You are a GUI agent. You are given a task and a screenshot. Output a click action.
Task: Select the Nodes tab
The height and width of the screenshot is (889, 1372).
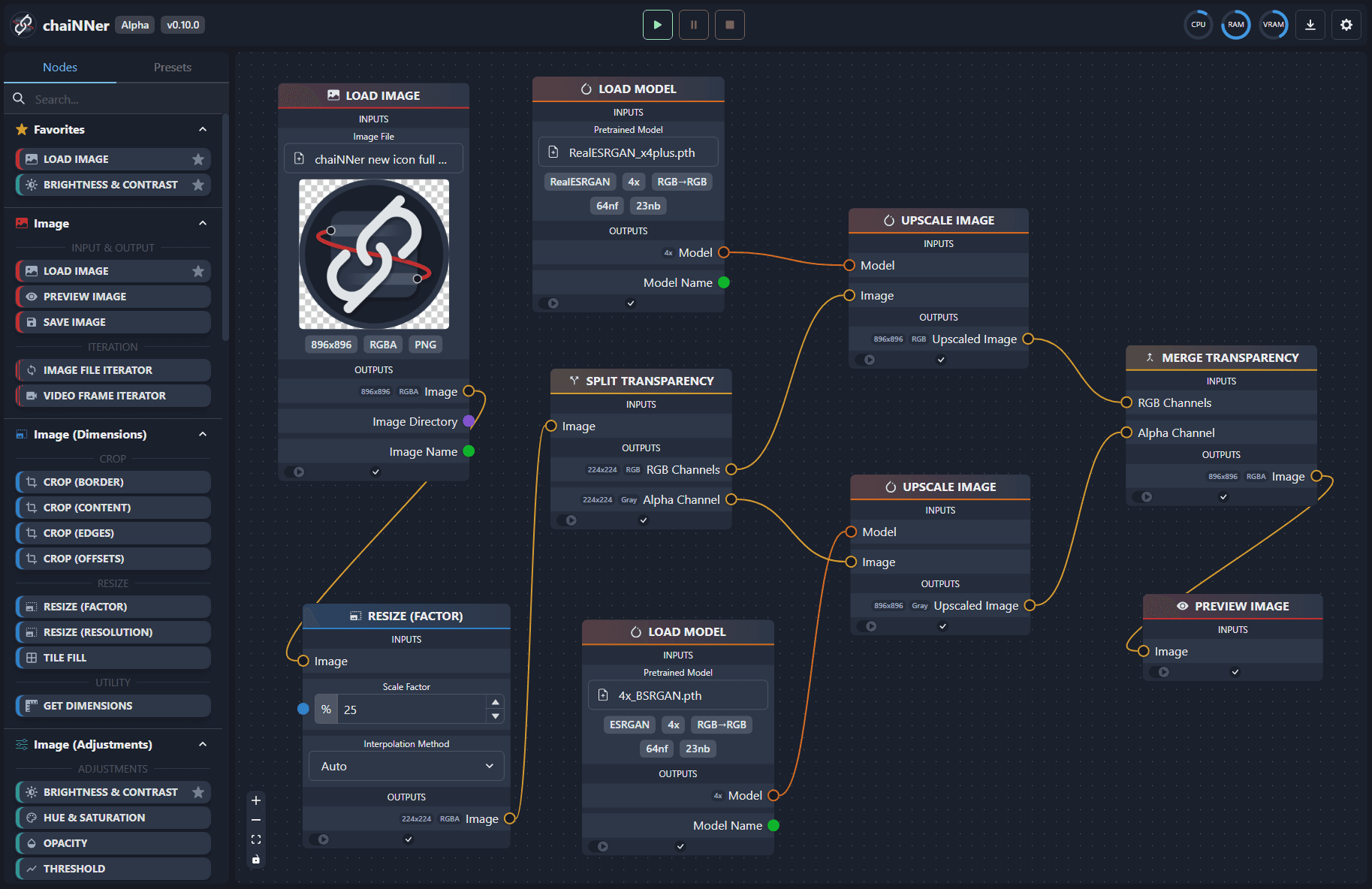(59, 67)
